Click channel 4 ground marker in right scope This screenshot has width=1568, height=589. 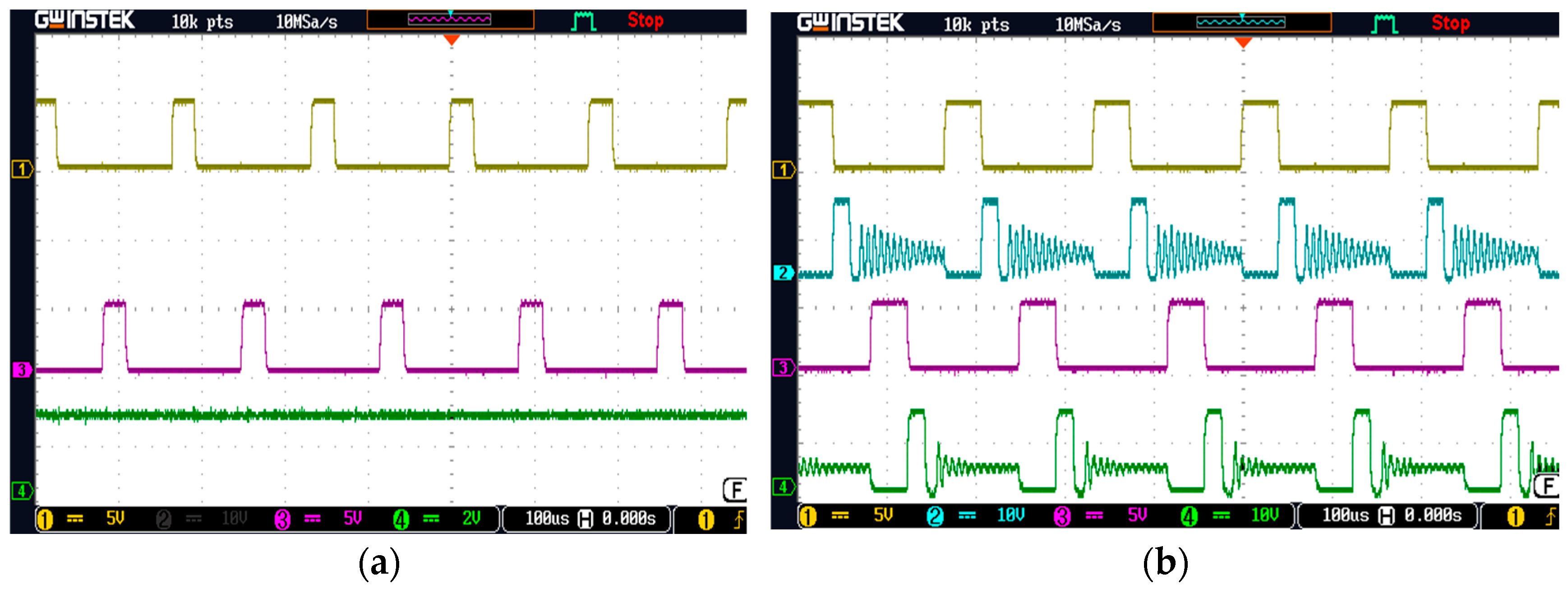784,487
